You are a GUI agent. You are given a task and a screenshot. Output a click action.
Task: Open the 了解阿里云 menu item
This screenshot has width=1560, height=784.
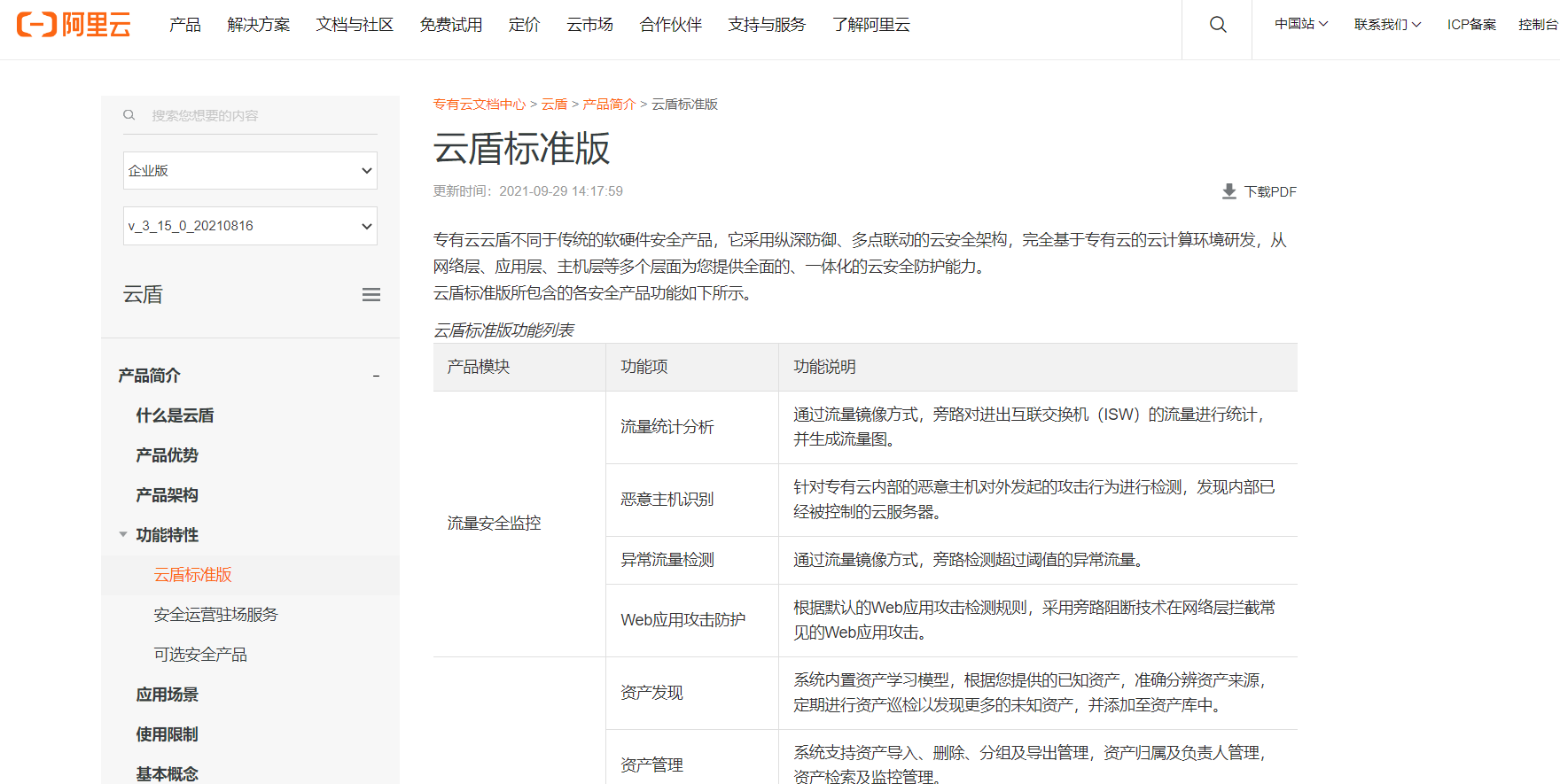[x=871, y=25]
